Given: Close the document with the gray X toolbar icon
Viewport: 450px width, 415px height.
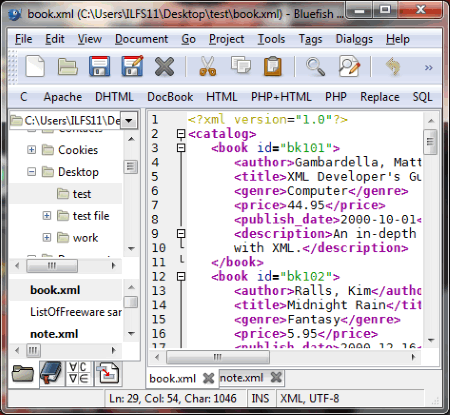Looking at the screenshot, I should click(x=164, y=66).
